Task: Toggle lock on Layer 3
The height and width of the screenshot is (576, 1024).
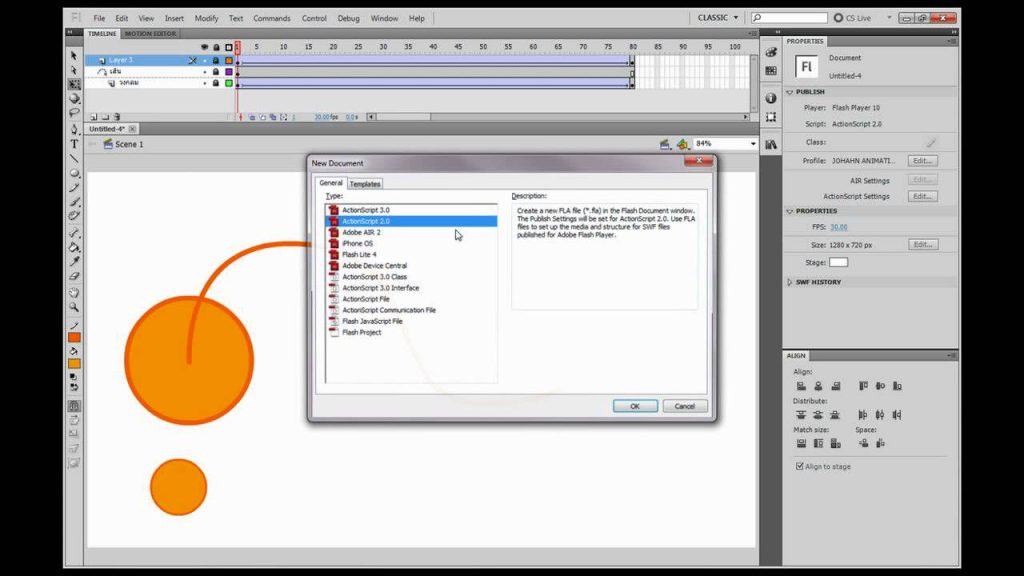Action: coord(216,60)
